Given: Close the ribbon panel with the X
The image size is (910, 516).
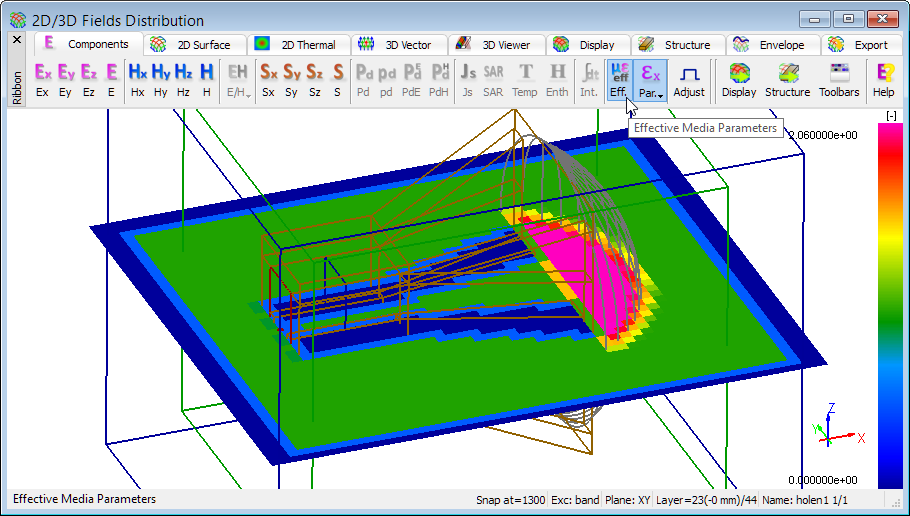Looking at the screenshot, I should tap(16, 40).
